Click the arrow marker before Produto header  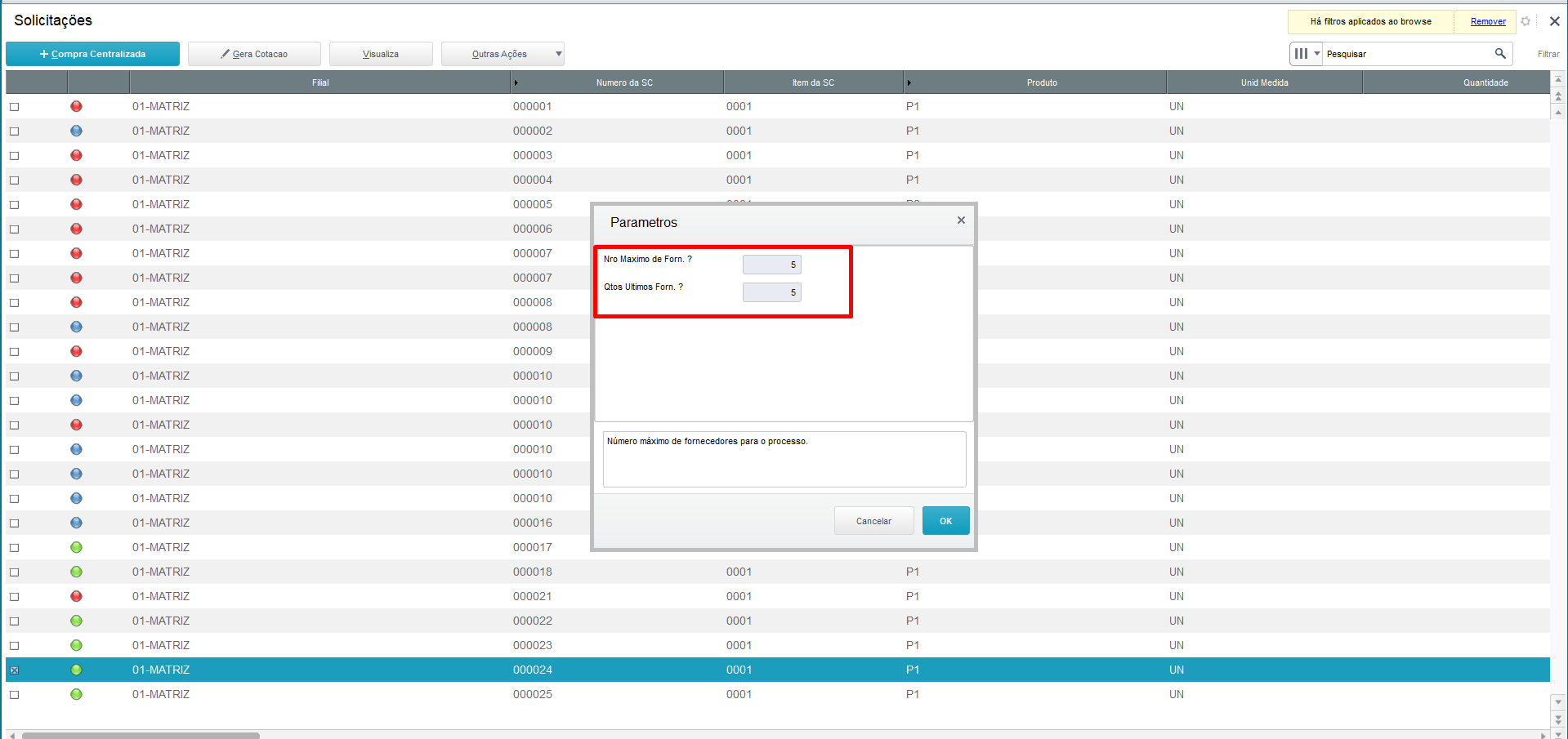tap(909, 82)
